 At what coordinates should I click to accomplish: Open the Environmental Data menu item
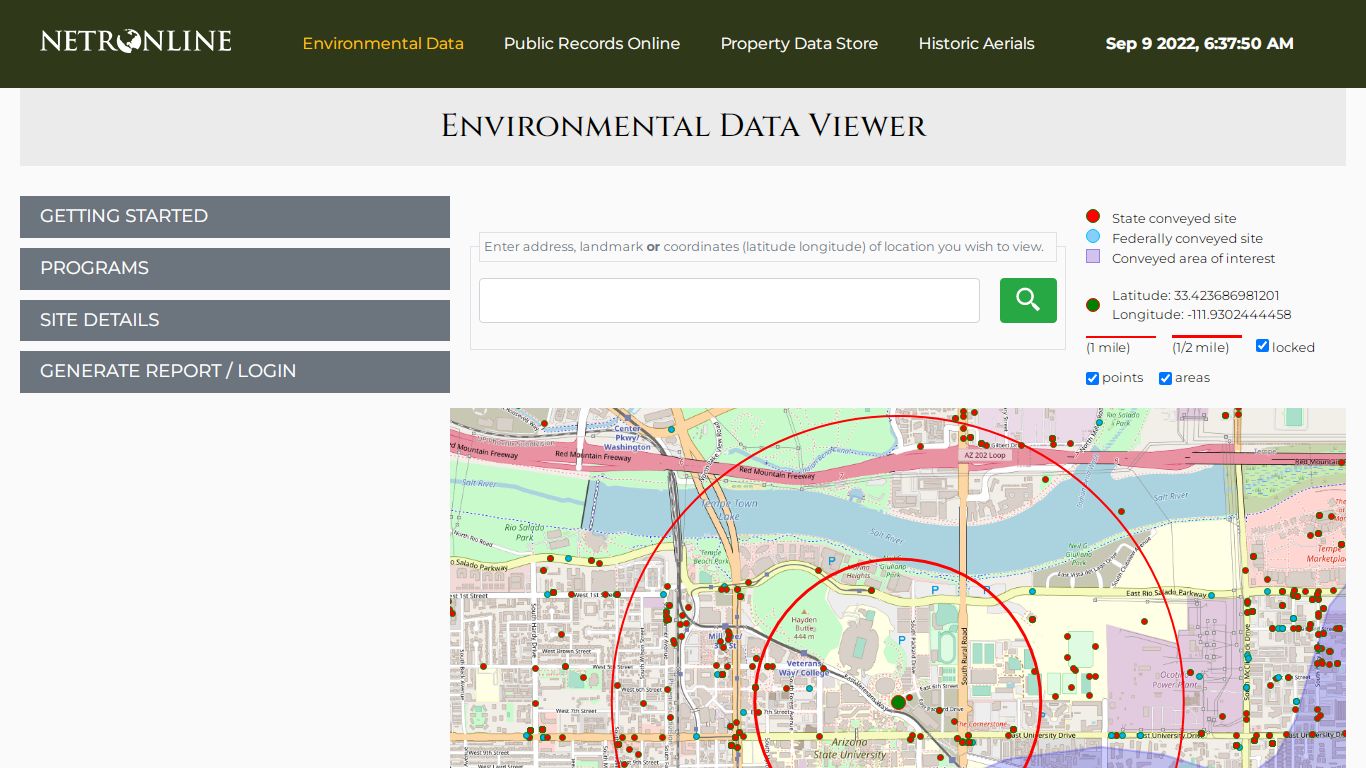pos(383,44)
